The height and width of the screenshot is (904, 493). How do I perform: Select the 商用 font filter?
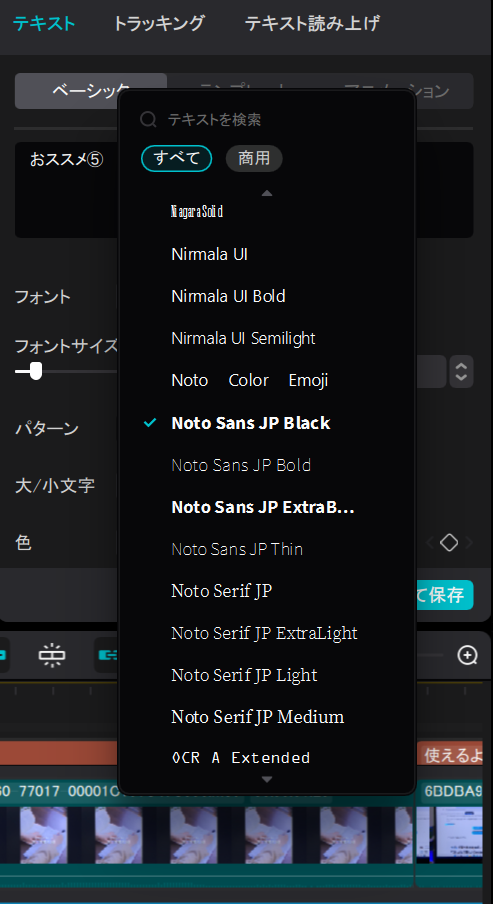254,158
